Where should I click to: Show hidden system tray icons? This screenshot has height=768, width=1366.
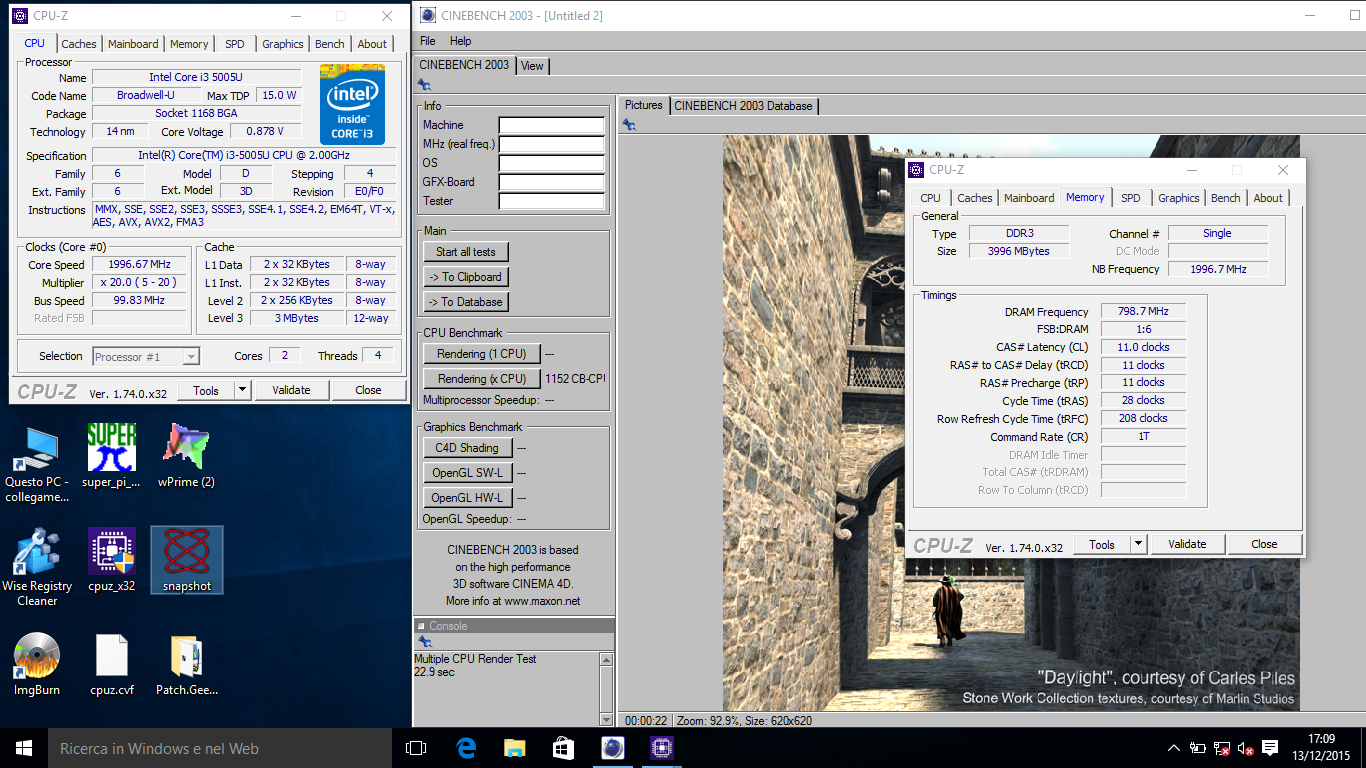[1174, 748]
